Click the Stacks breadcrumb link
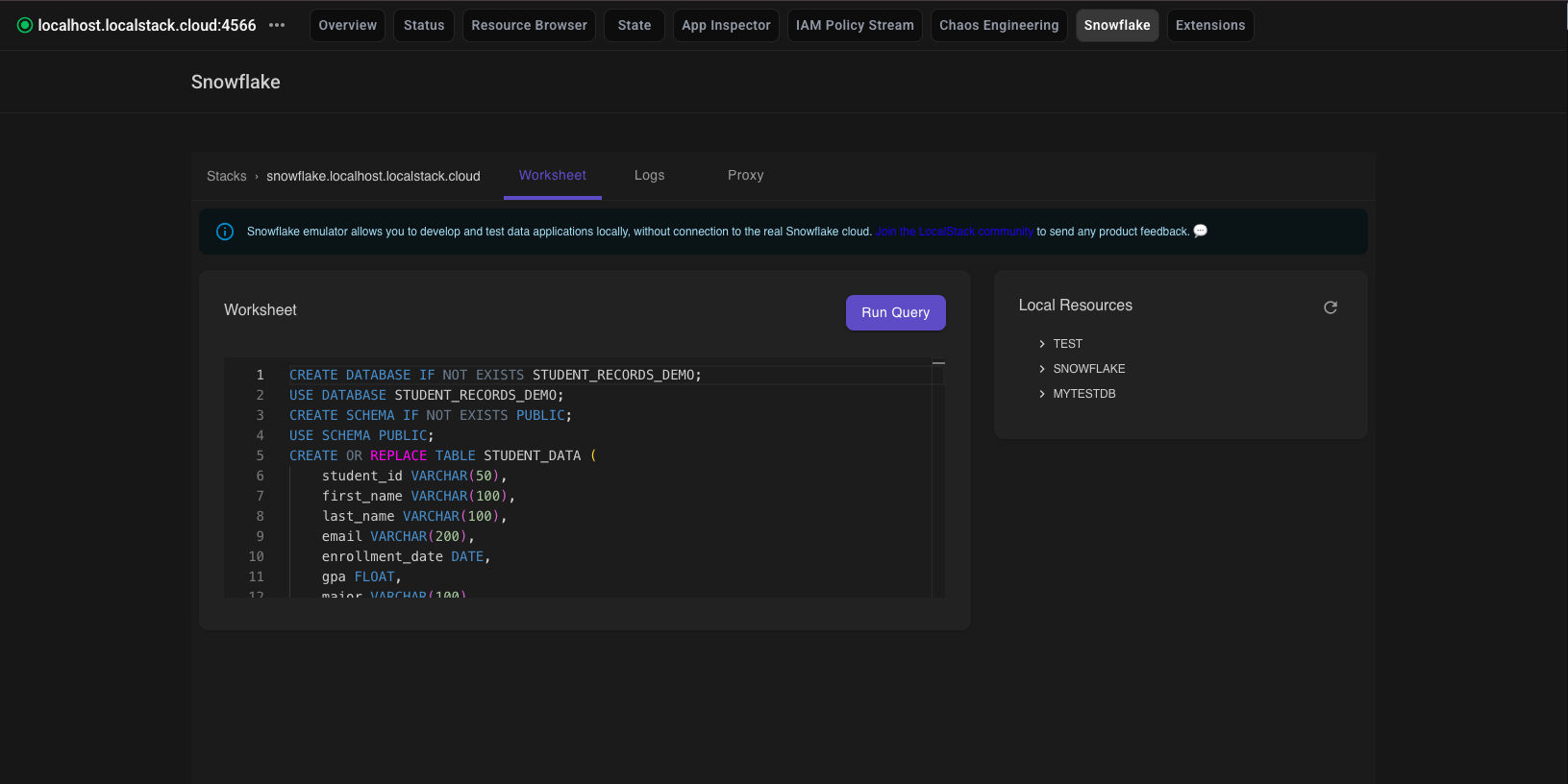 pyautogui.click(x=227, y=176)
